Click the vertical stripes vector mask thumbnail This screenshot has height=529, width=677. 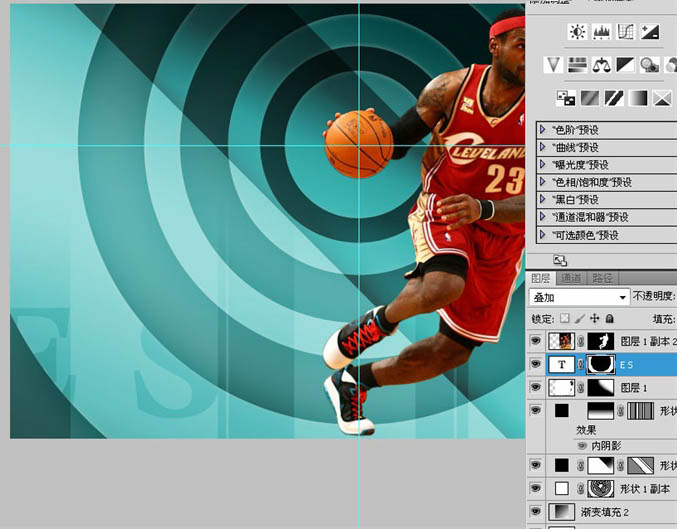pyautogui.click(x=641, y=411)
